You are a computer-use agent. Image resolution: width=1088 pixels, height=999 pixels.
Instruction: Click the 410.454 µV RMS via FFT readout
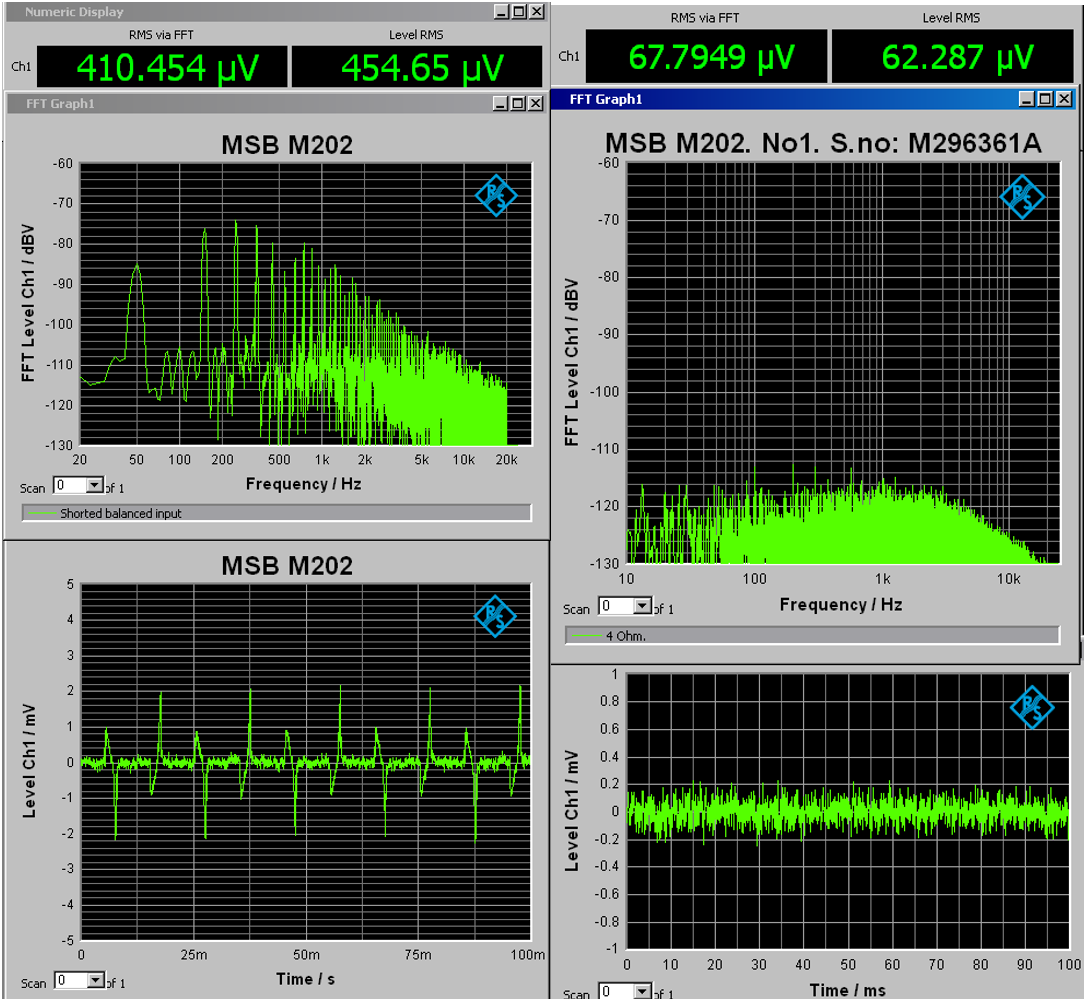[x=167, y=67]
